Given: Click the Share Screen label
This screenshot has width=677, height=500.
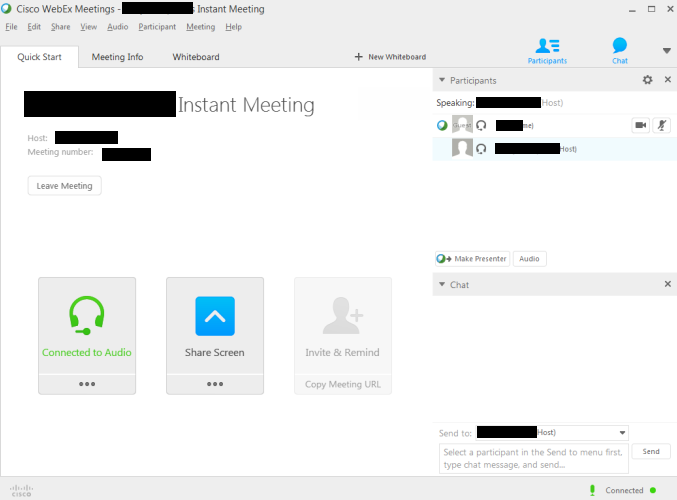Looking at the screenshot, I should click(215, 352).
